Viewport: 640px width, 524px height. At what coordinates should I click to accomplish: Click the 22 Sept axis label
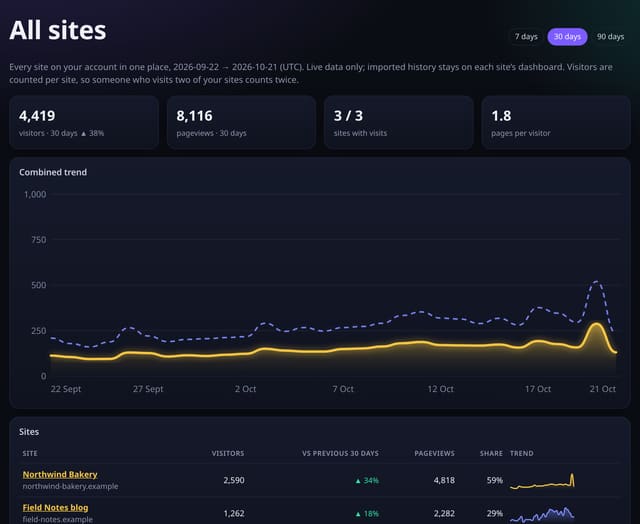[66, 389]
